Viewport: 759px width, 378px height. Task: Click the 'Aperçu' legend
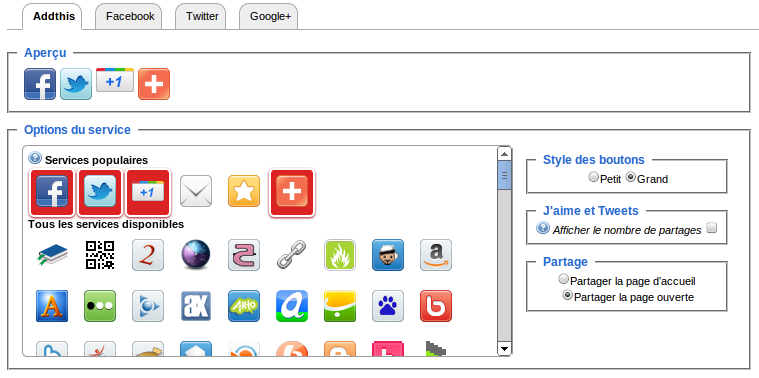coord(45,53)
